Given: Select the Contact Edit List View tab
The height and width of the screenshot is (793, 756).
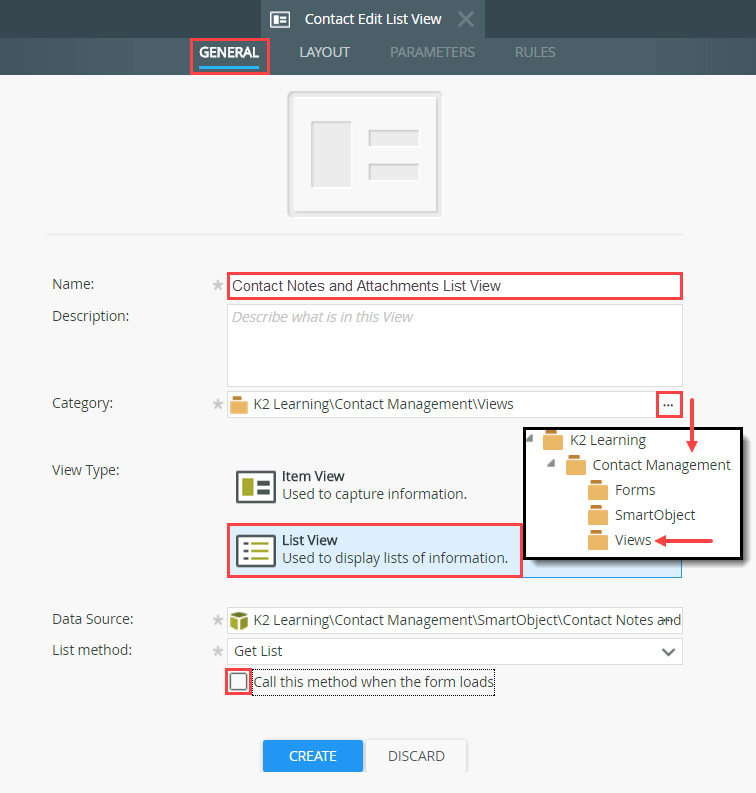Looking at the screenshot, I should point(373,19).
